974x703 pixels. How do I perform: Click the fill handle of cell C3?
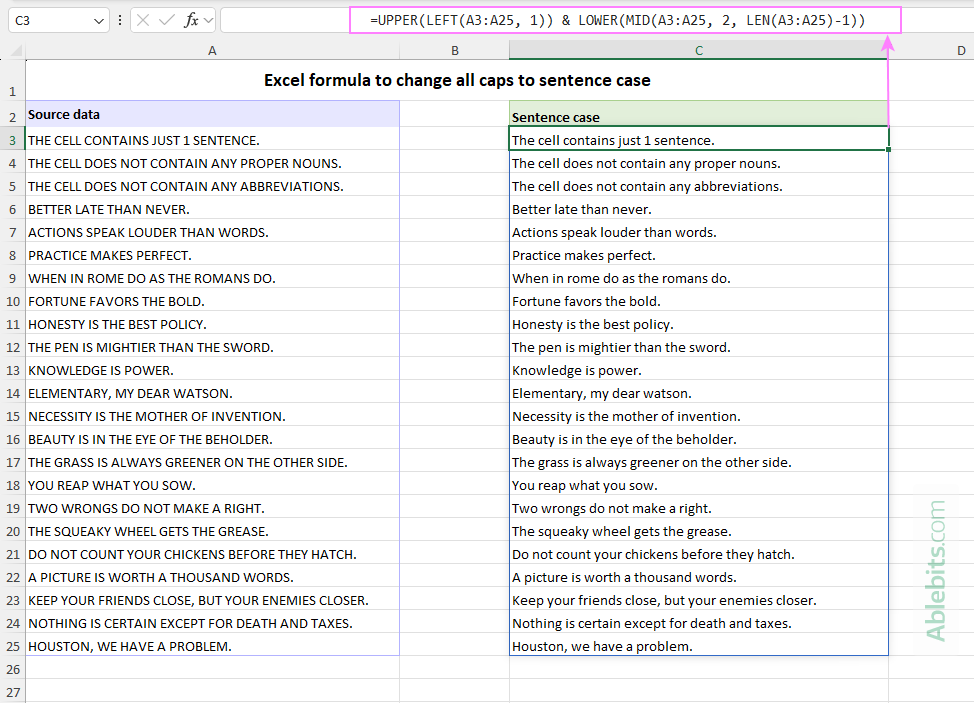pyautogui.click(x=888, y=150)
